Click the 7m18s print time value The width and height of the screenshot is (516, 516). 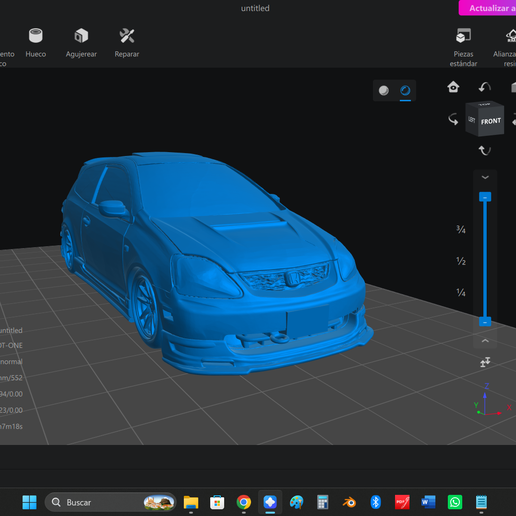coord(11,426)
